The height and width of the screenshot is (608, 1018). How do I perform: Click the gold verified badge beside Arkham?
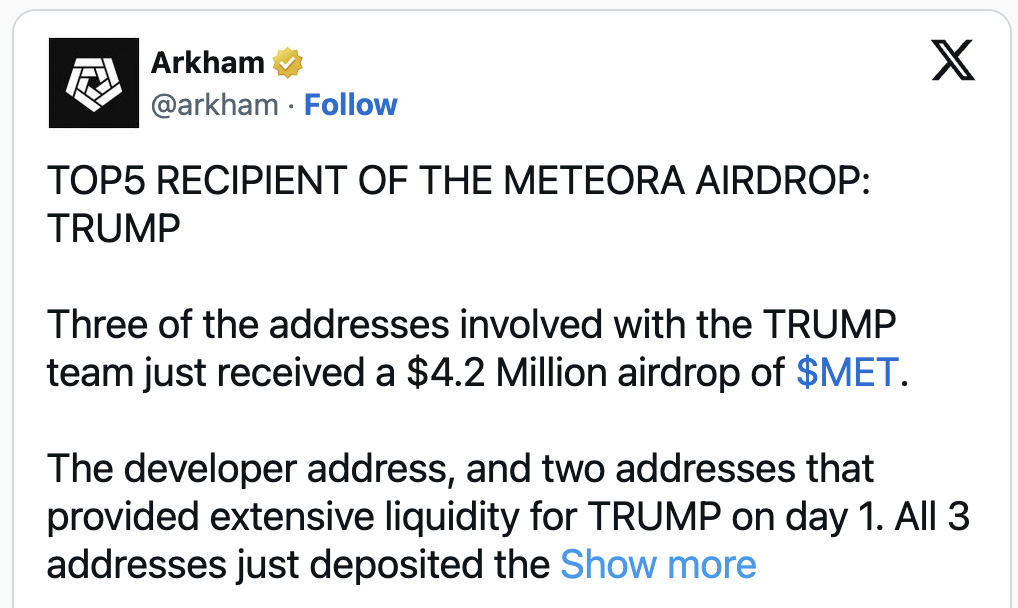(x=288, y=63)
